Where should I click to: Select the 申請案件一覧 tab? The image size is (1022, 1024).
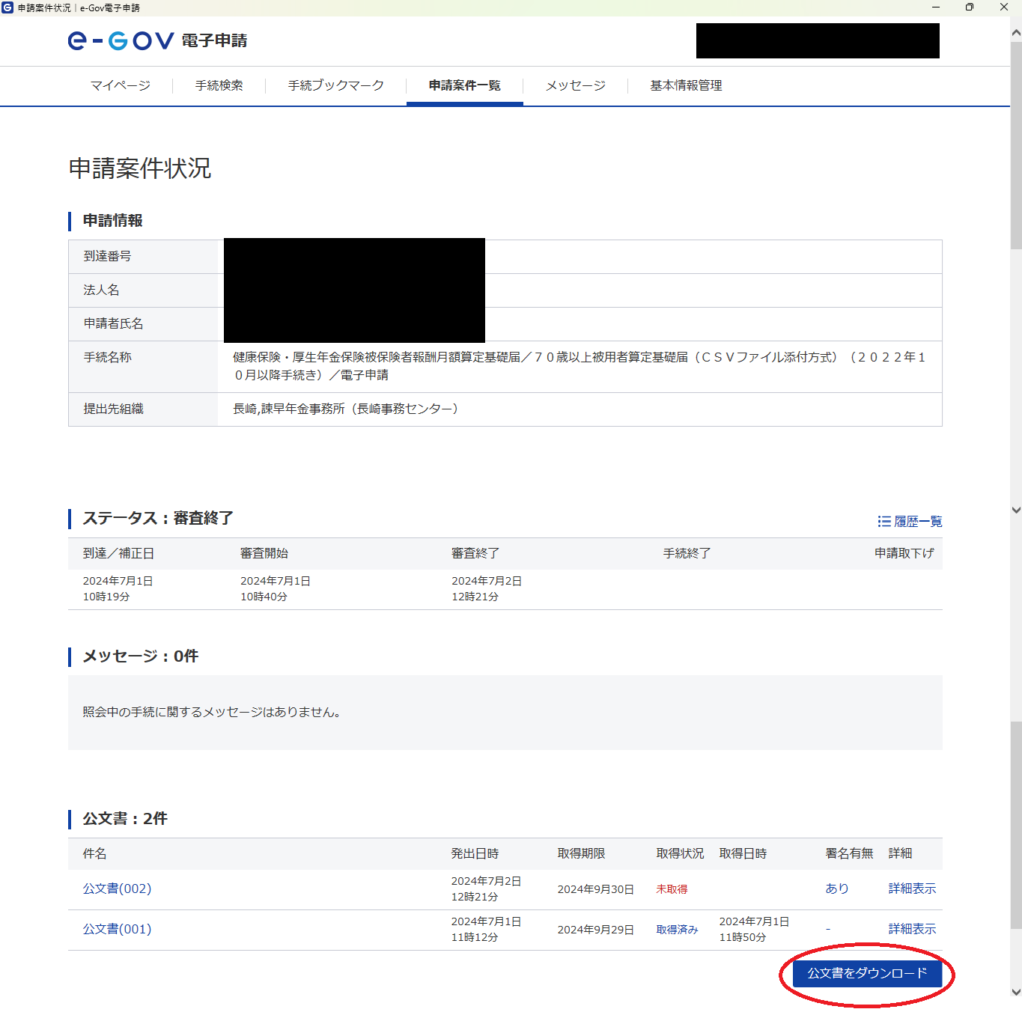coord(464,86)
